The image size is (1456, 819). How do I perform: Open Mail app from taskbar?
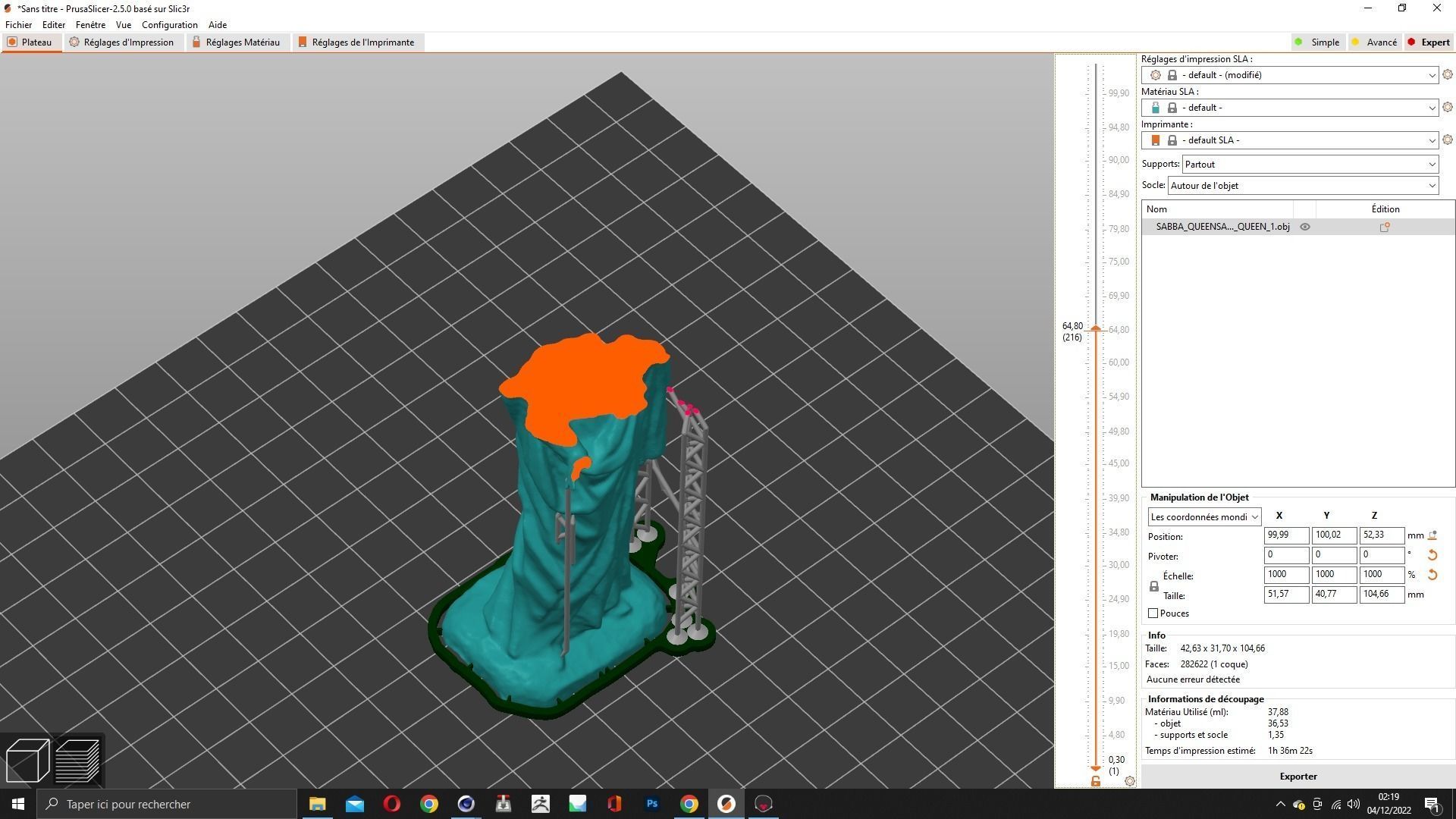[x=354, y=804]
